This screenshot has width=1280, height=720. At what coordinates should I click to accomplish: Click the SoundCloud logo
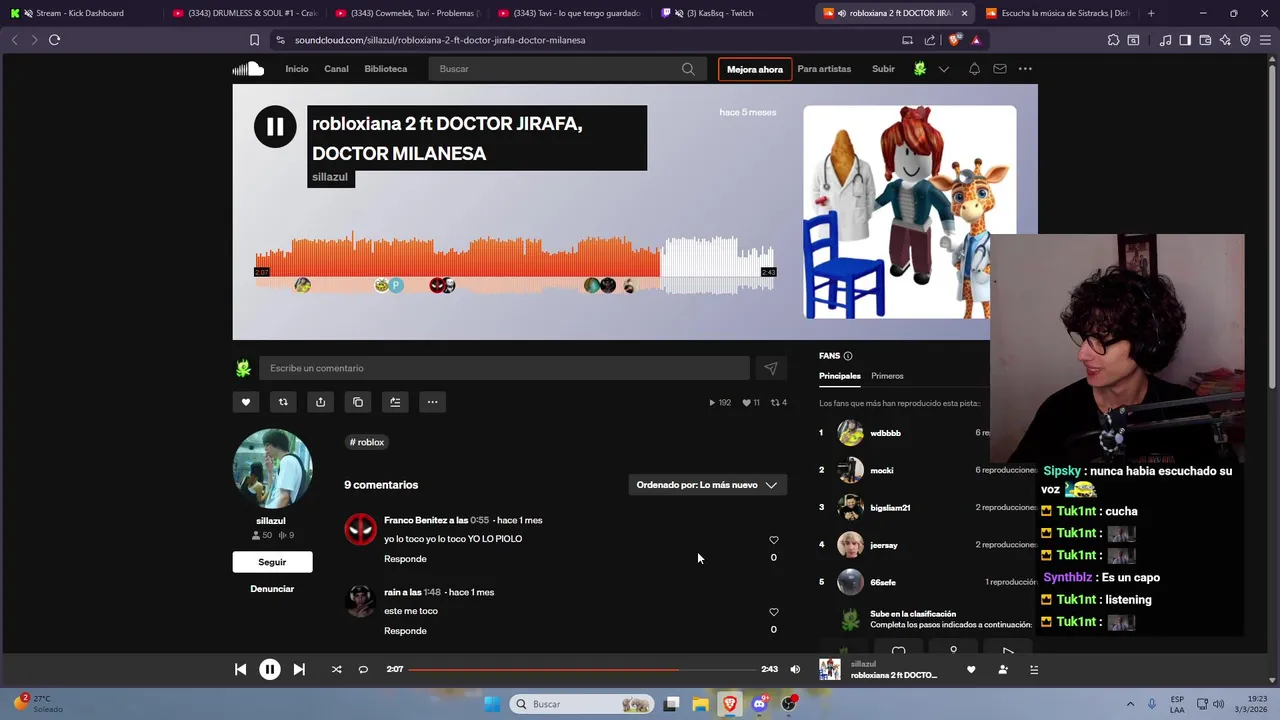248,69
